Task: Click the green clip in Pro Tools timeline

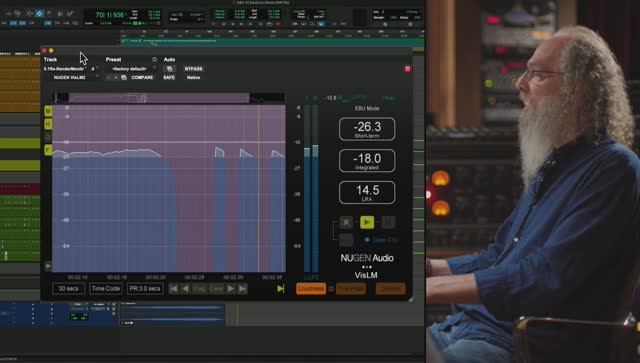Action: [272, 41]
